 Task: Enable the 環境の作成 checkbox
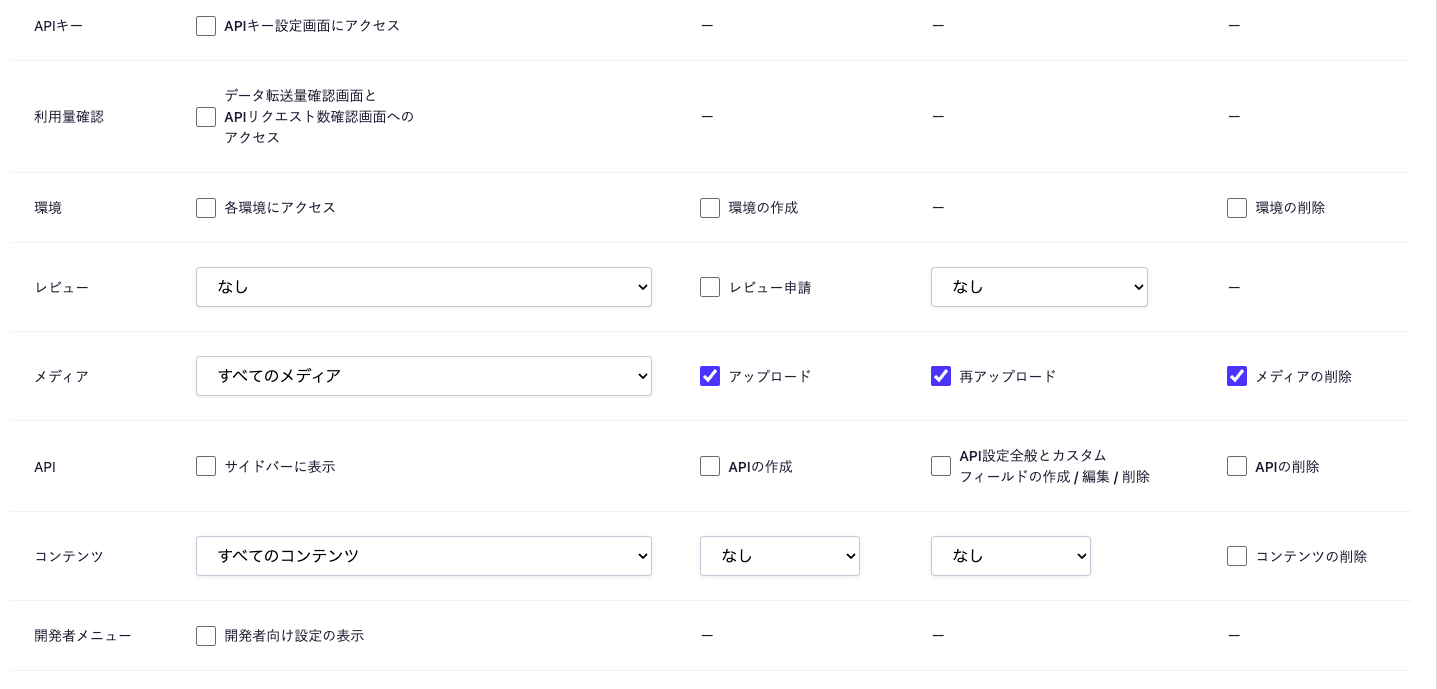tap(710, 208)
